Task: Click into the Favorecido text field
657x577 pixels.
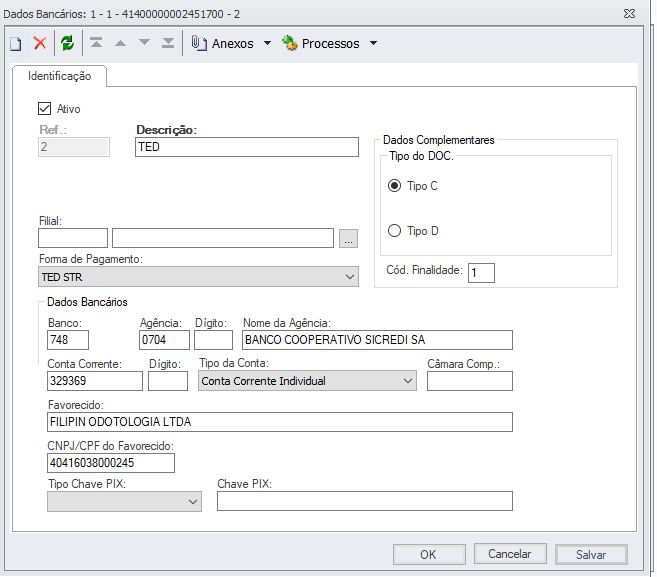Action: tap(279, 422)
